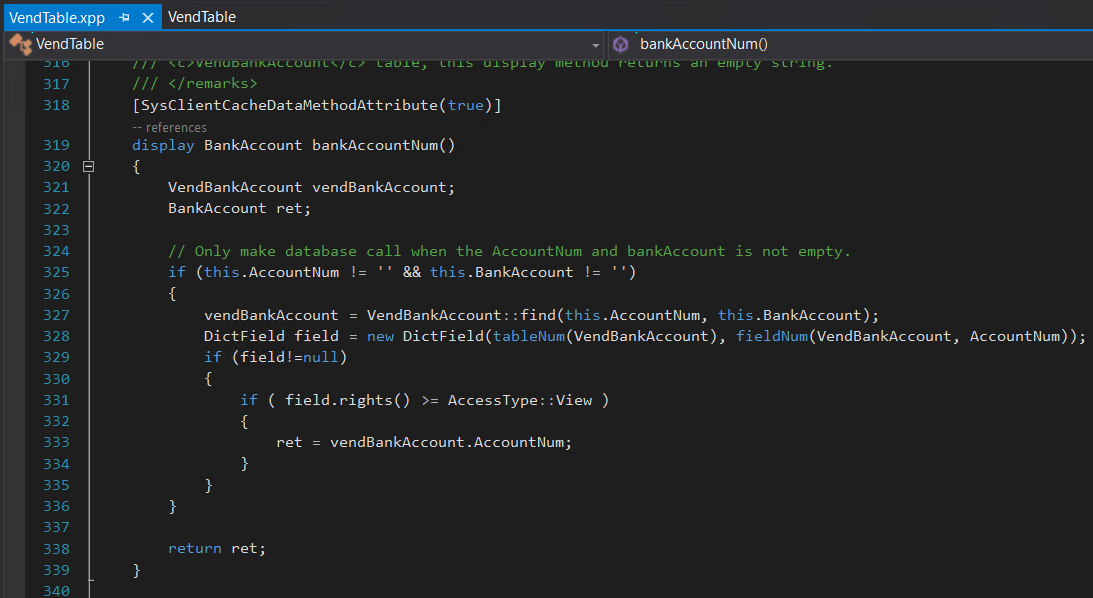Screen dimensions: 1093x598
Task: Close the VendTable.xpp tab
Action: [148, 17]
